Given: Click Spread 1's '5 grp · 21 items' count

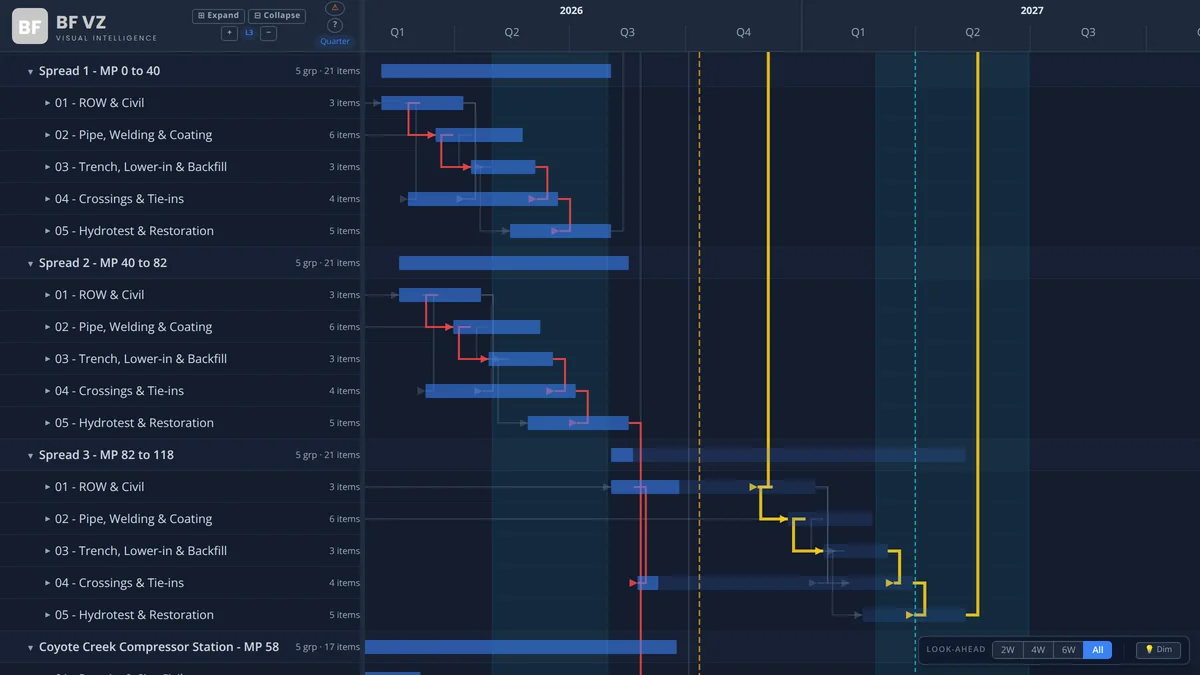Looking at the screenshot, I should pyautogui.click(x=328, y=72).
